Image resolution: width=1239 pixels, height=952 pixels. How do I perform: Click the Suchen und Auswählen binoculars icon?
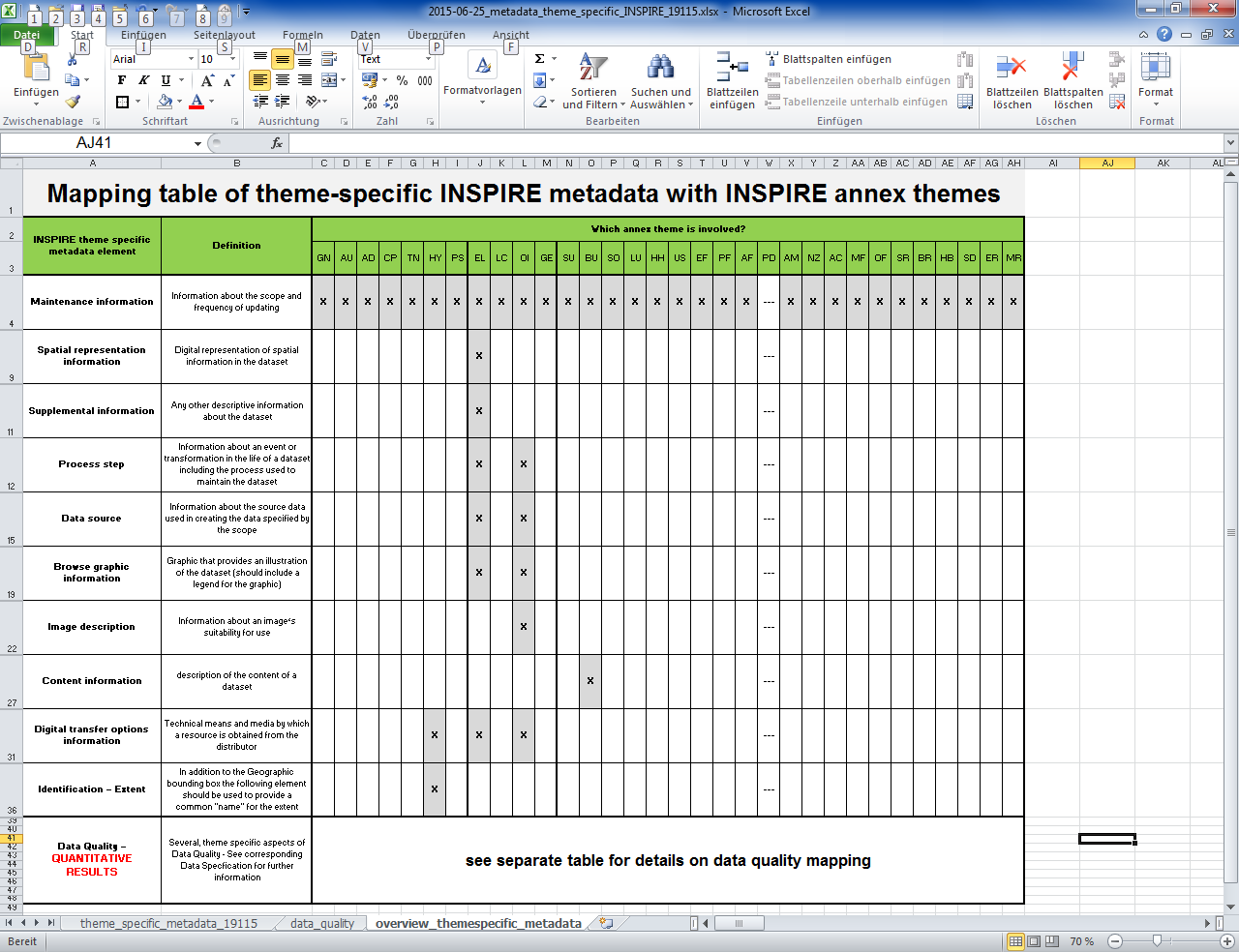tap(660, 68)
